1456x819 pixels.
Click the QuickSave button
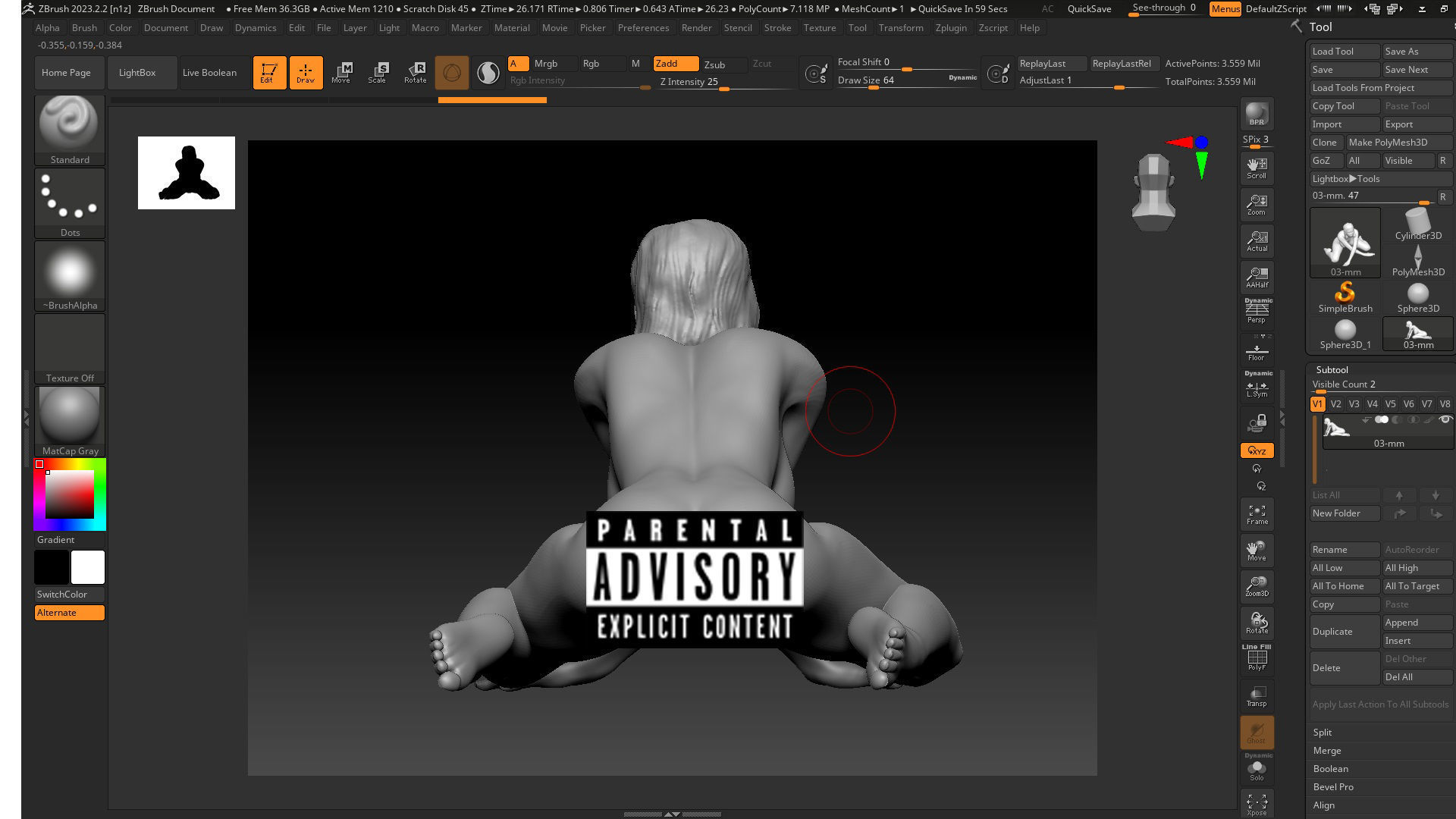pyautogui.click(x=1089, y=9)
